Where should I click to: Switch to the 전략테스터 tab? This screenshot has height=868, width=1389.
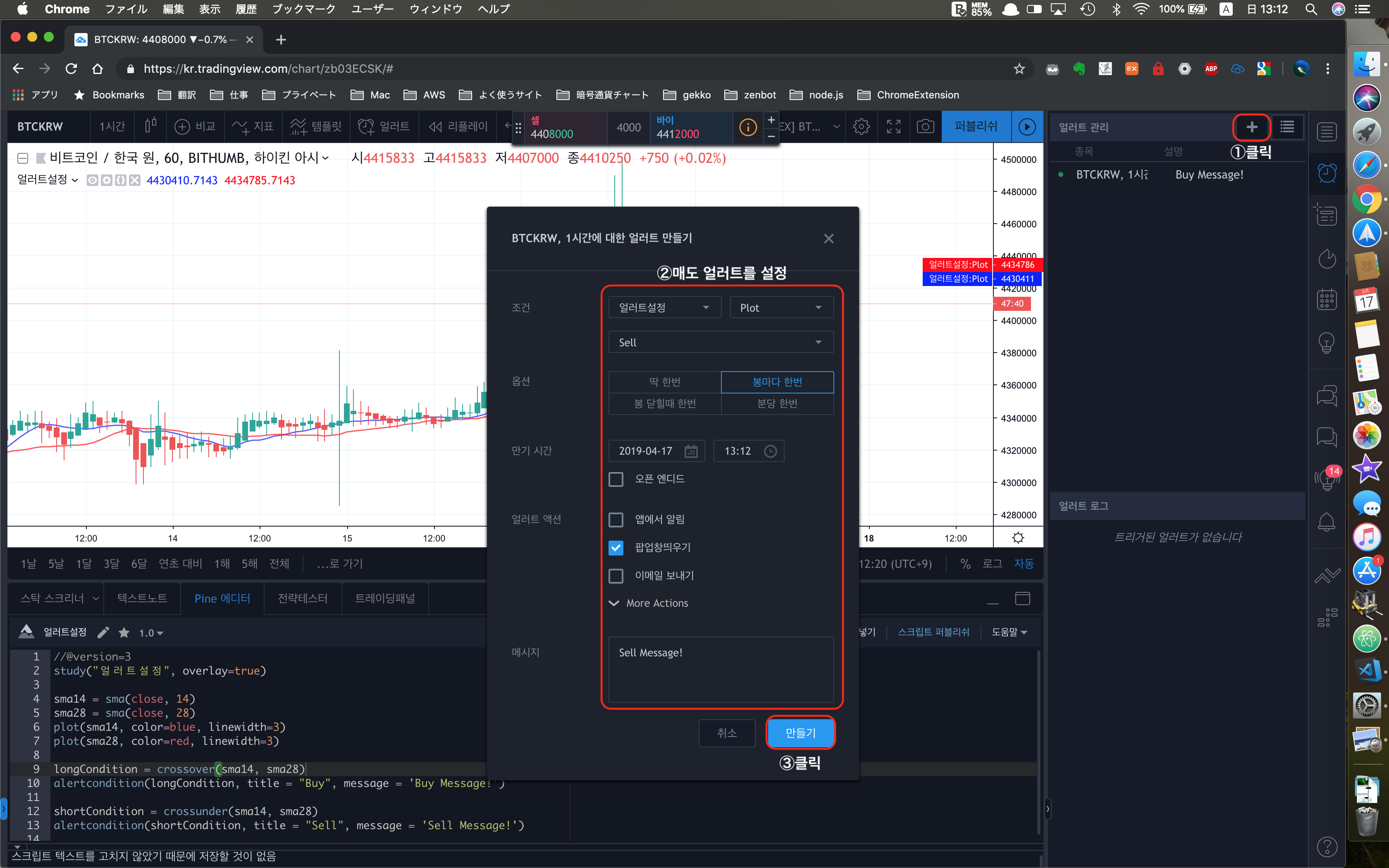click(303, 598)
